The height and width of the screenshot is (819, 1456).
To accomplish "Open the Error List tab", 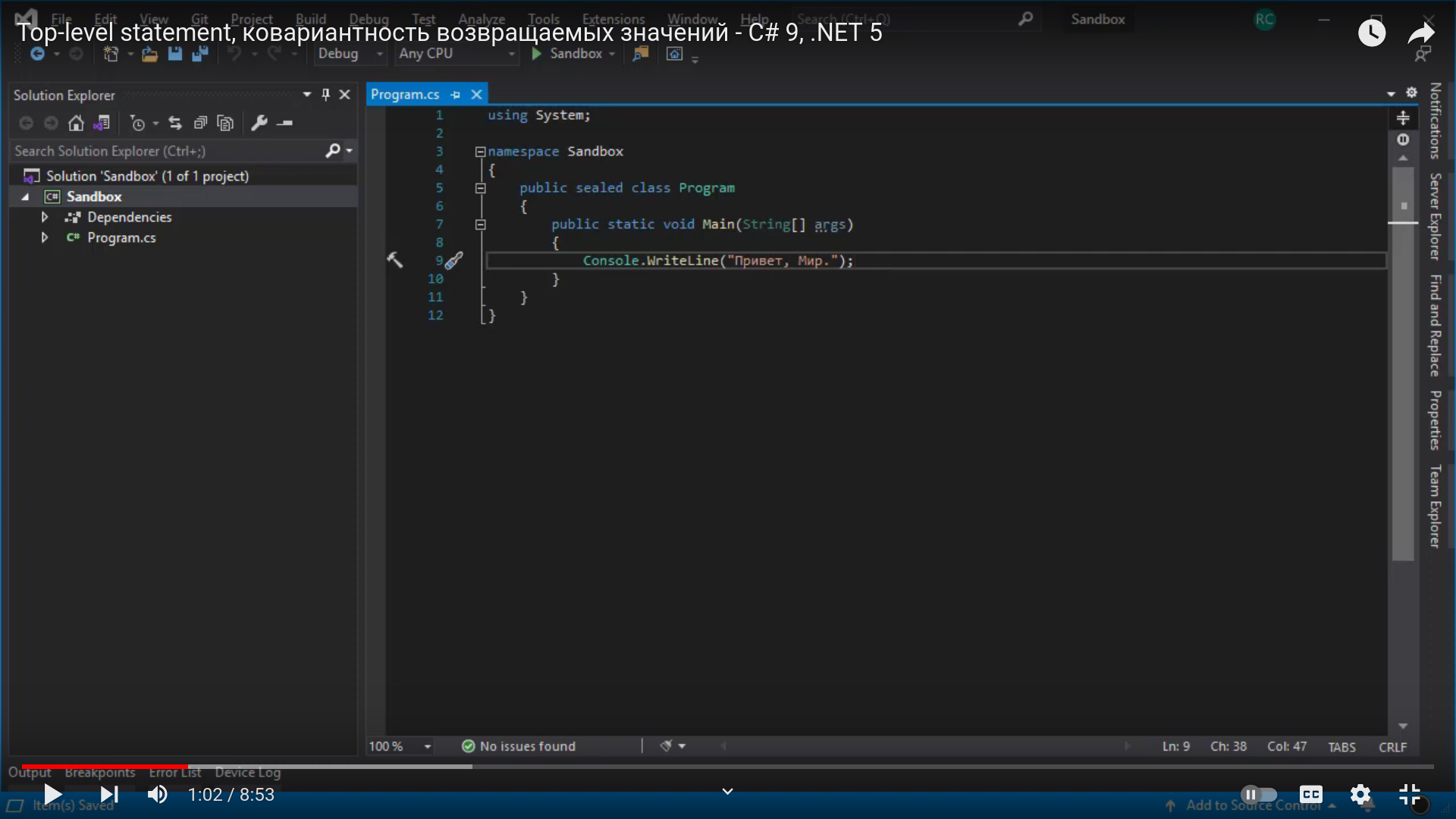I will pyautogui.click(x=174, y=773).
